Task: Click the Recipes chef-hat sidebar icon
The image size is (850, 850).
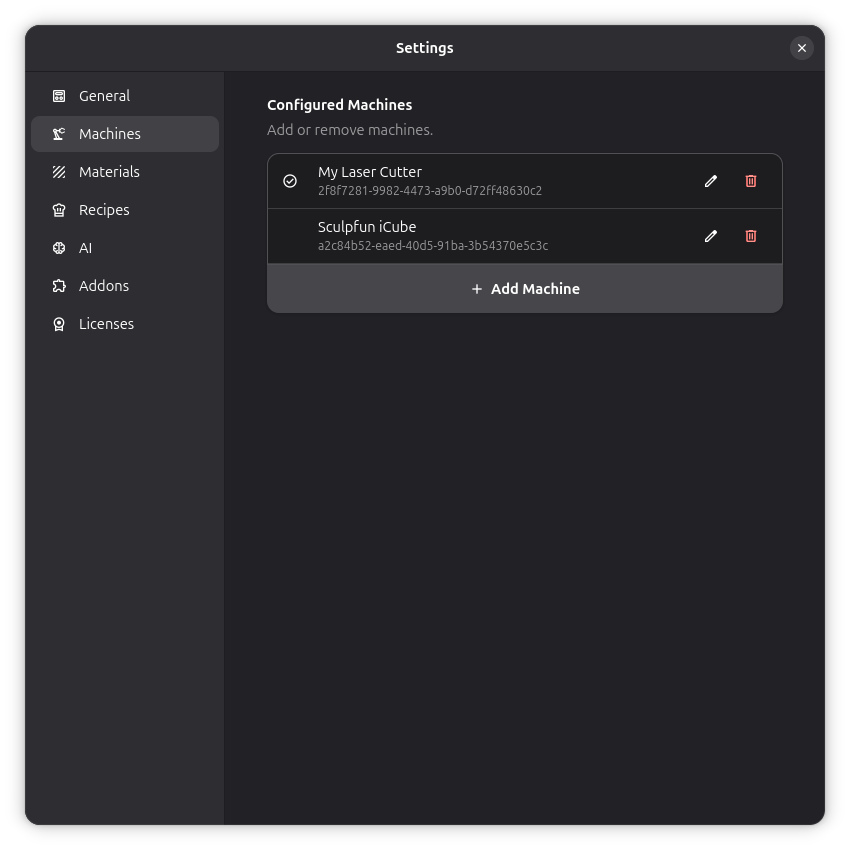Action: point(59,210)
